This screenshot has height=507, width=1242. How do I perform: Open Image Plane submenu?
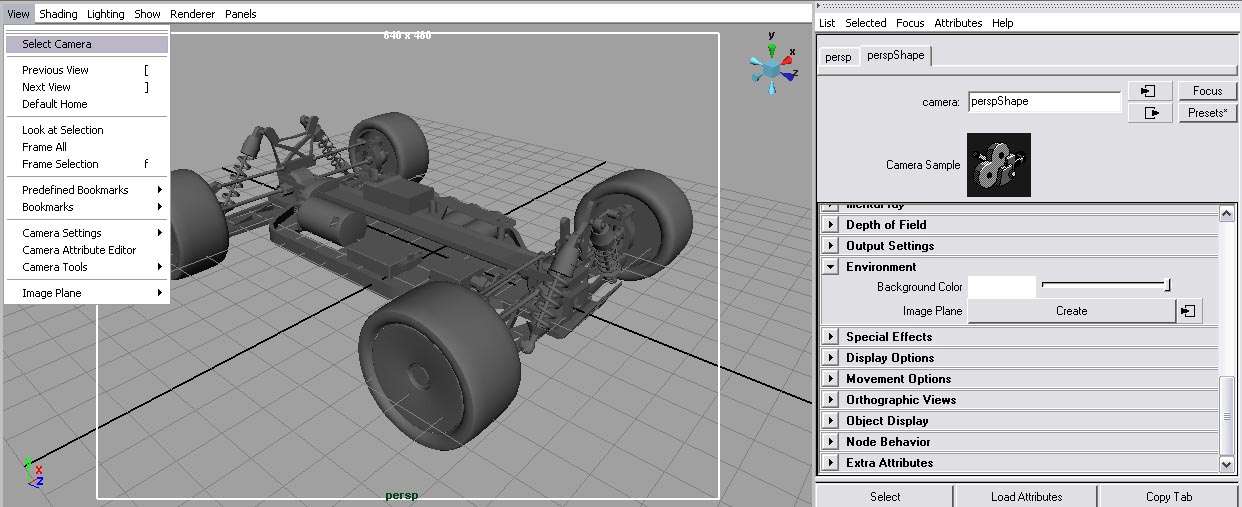(87, 293)
